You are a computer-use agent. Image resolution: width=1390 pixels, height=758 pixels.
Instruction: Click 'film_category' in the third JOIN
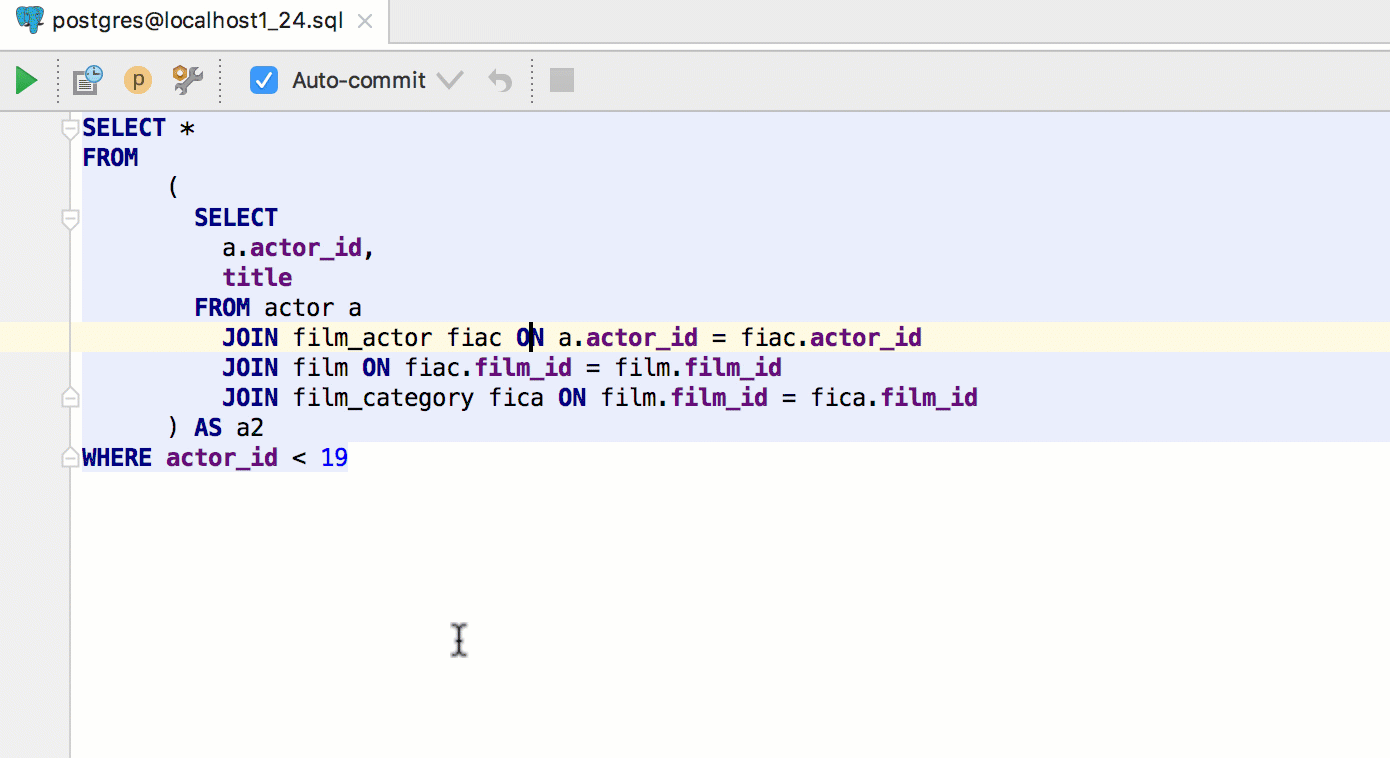383,398
